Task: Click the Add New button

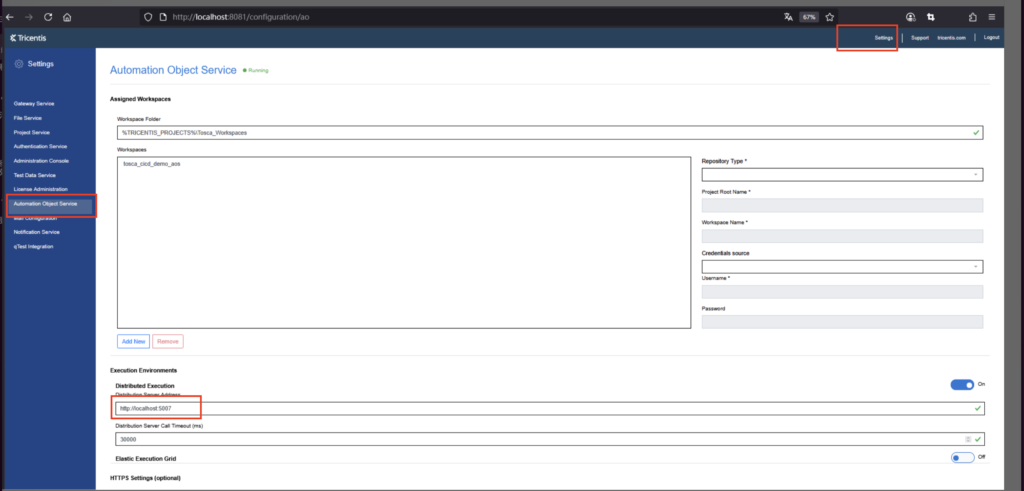Action: click(x=134, y=341)
